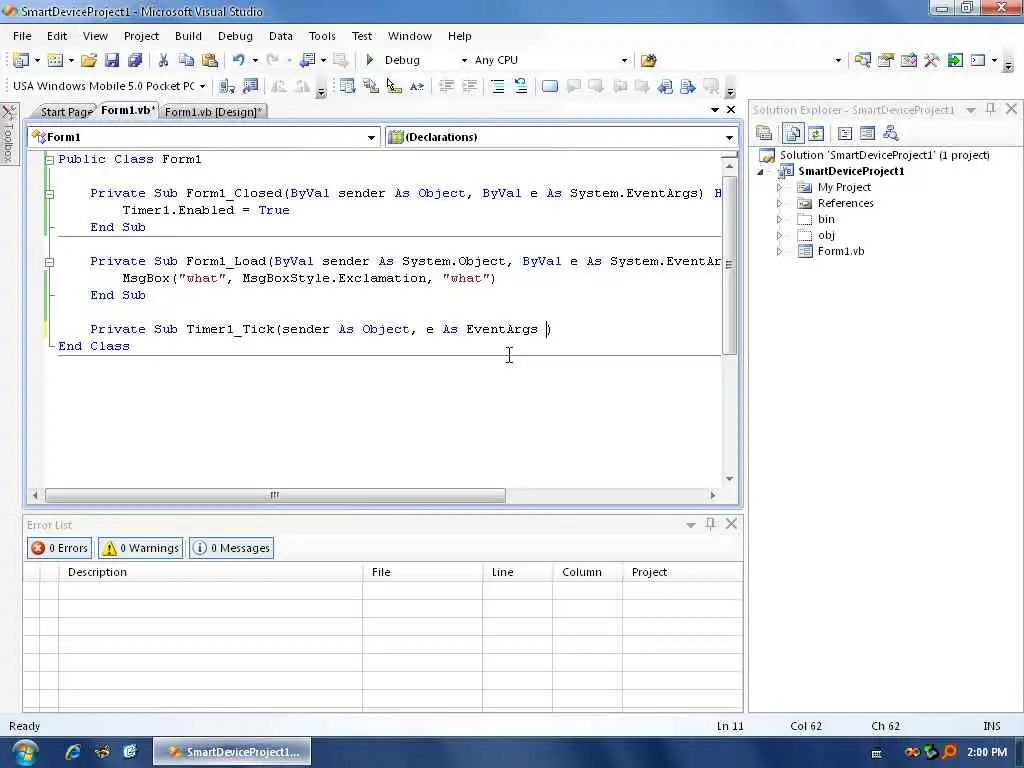1024x768 pixels.
Task: Open the Any CPU platform dropdown
Action: tap(624, 60)
